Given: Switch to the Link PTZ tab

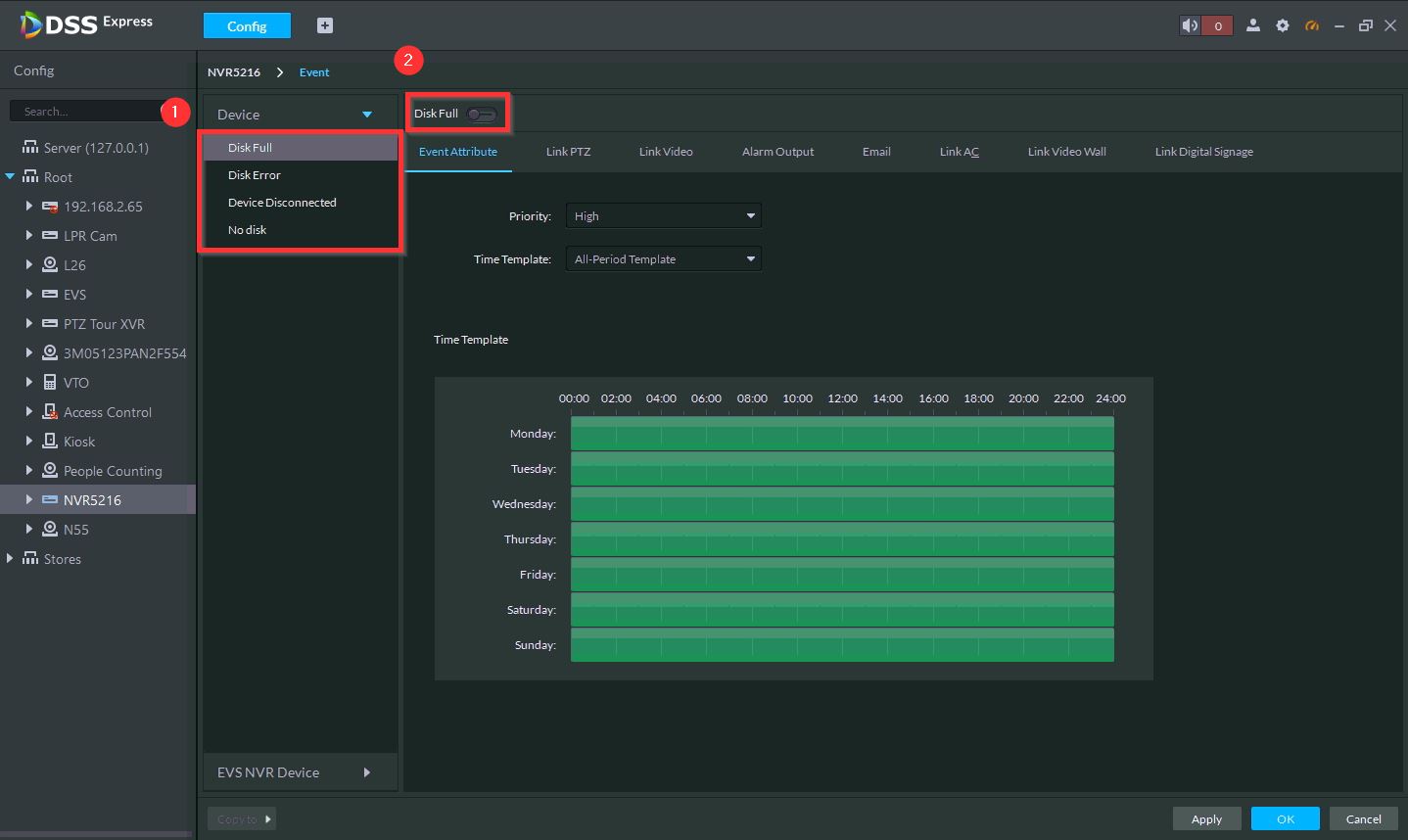Looking at the screenshot, I should pos(568,152).
